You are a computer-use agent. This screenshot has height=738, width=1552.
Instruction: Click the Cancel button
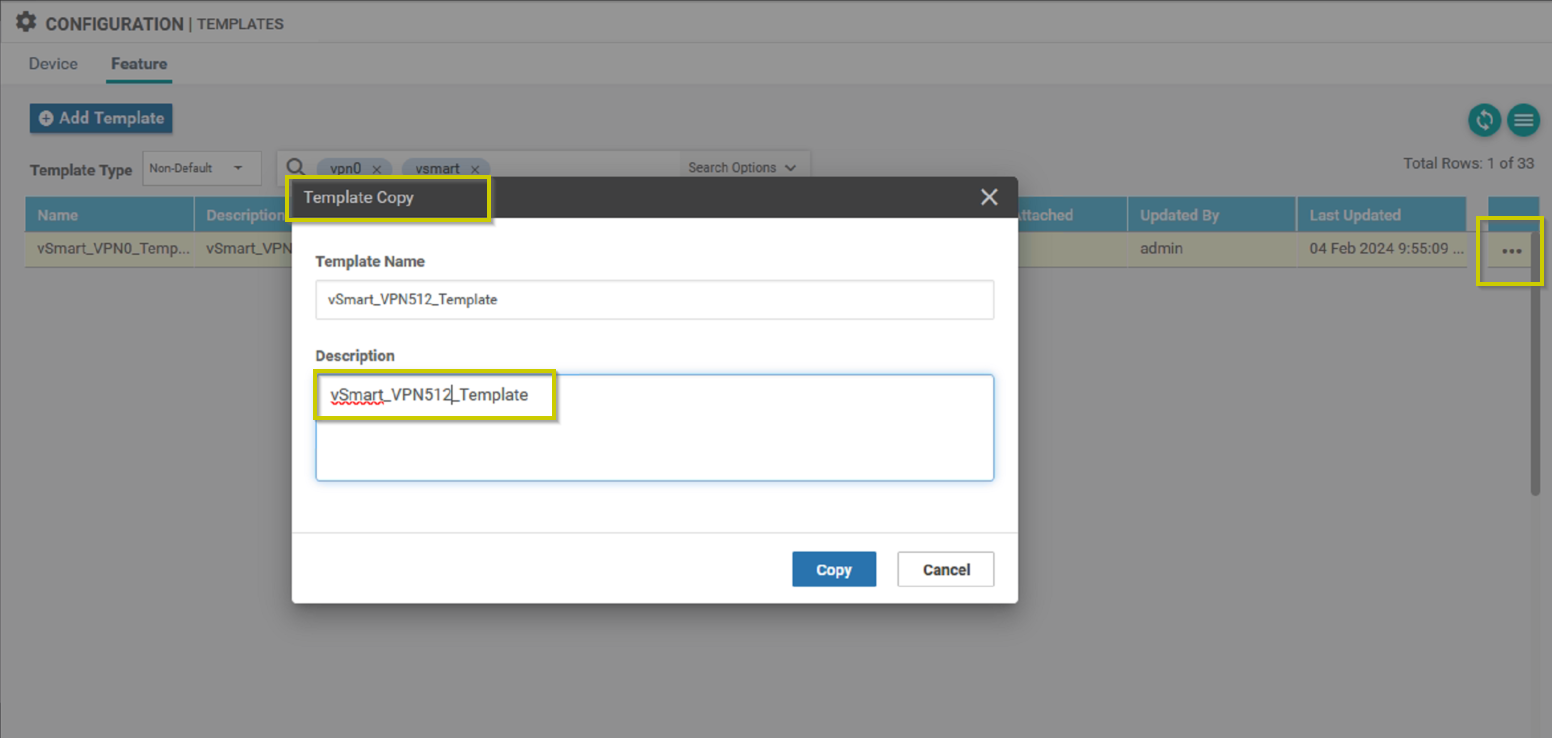point(946,569)
